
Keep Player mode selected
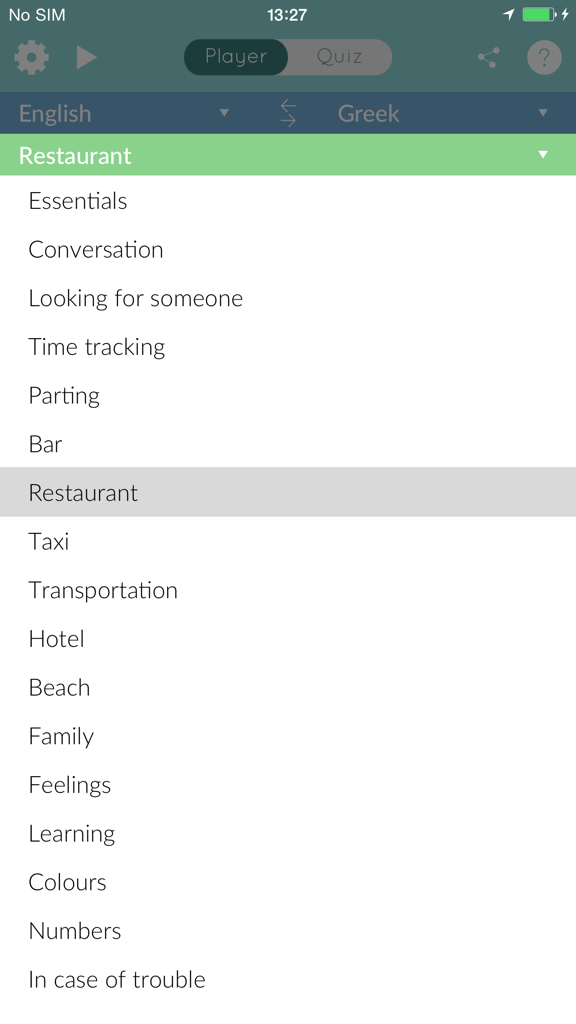click(x=236, y=57)
